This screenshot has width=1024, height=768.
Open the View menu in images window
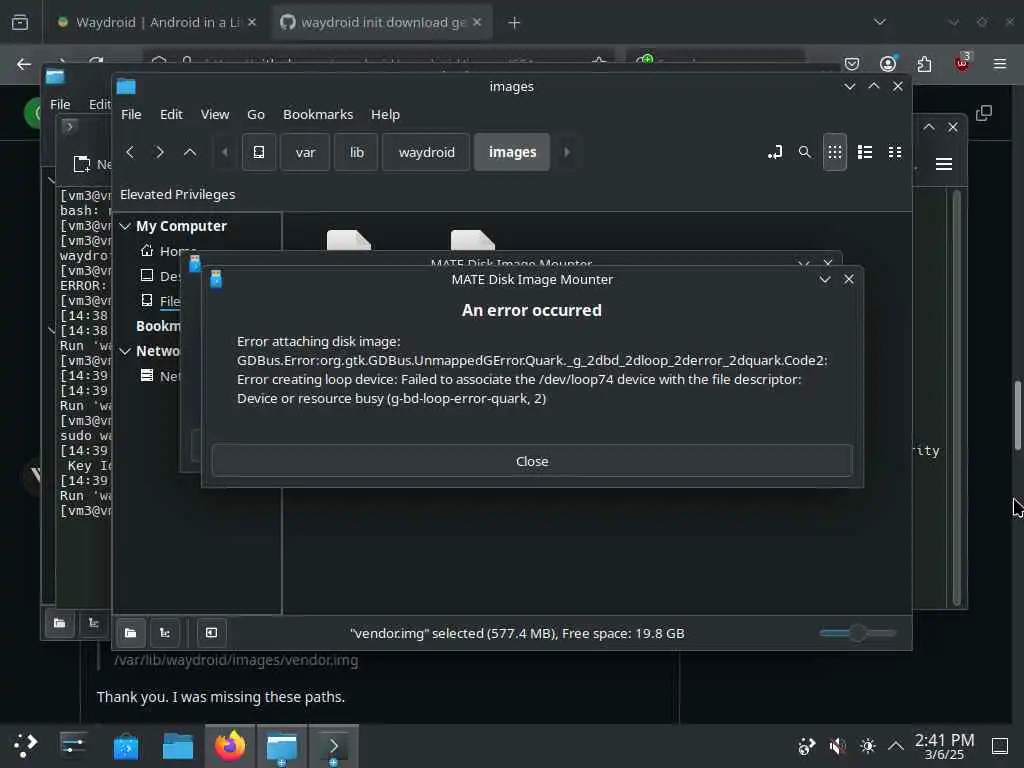tap(215, 114)
